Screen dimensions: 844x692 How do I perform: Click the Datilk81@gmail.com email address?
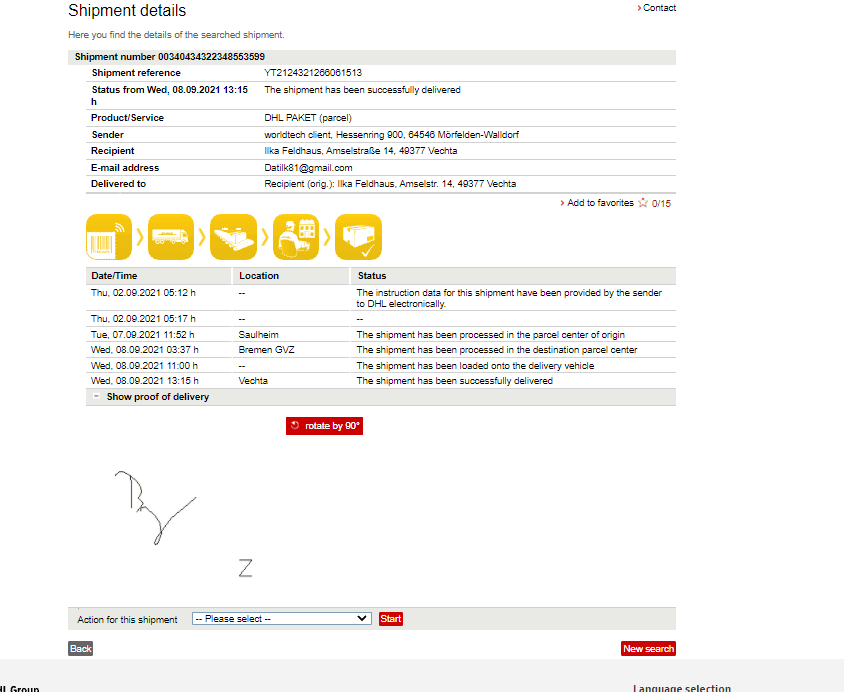(308, 168)
